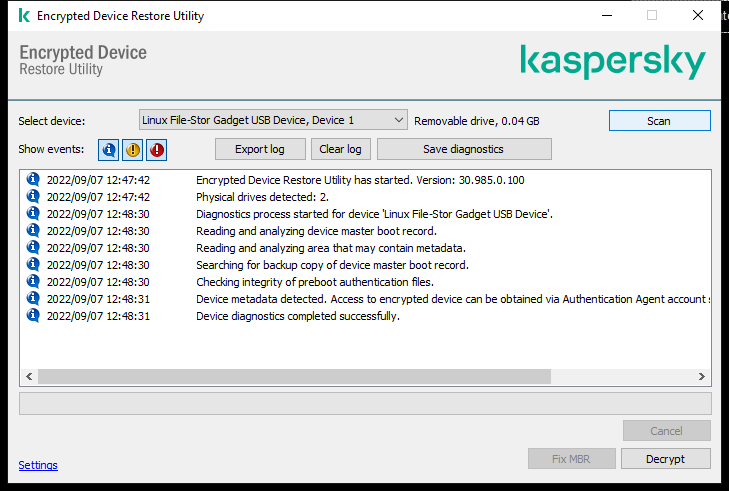Image resolution: width=729 pixels, height=491 pixels.
Task: Click info icon of diagnostics completed entry
Action: tap(32, 316)
